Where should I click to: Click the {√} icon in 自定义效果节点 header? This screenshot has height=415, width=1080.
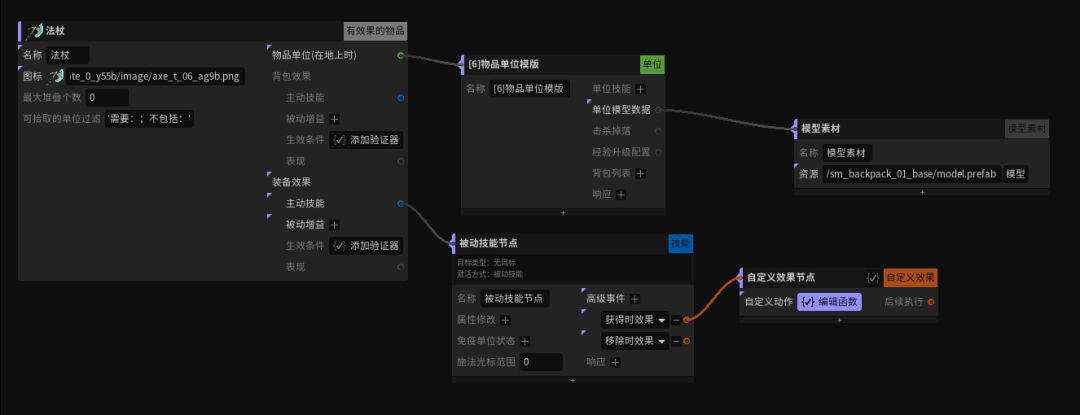(x=873, y=278)
